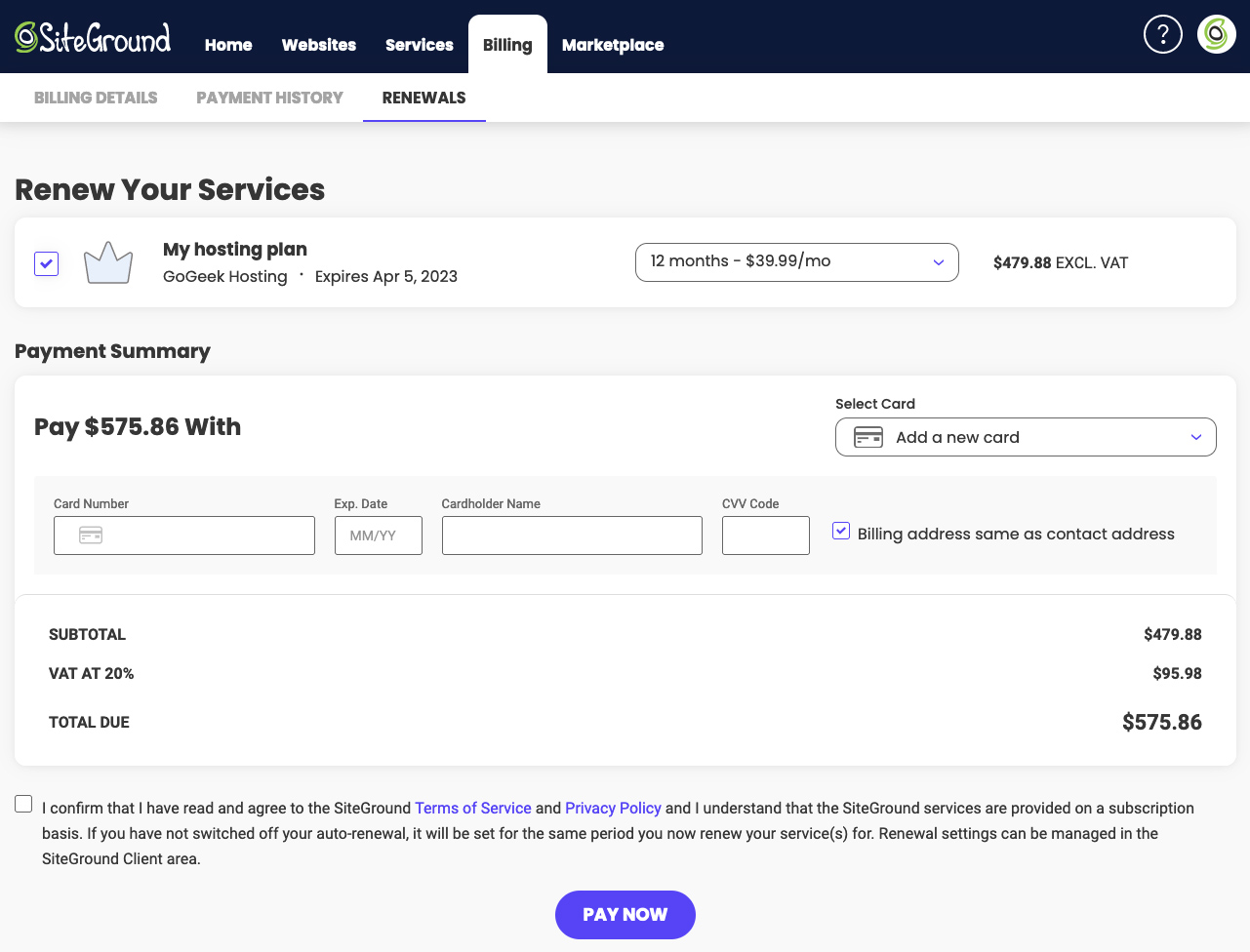The image size is (1250, 952).
Task: Open the user profile avatar menu
Action: click(x=1216, y=34)
